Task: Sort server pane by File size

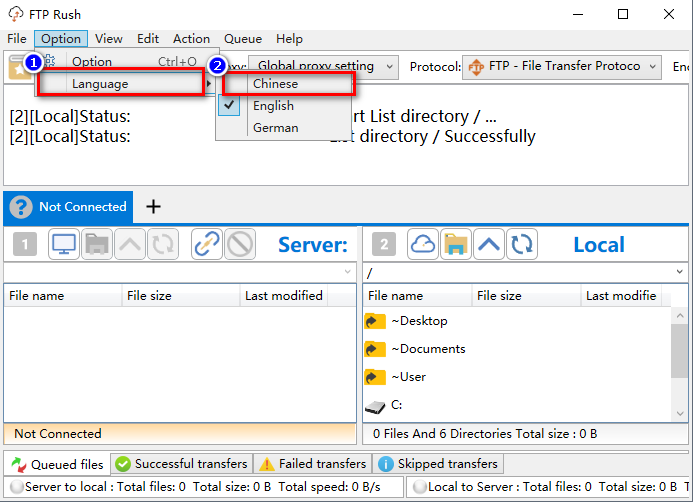Action: point(181,296)
